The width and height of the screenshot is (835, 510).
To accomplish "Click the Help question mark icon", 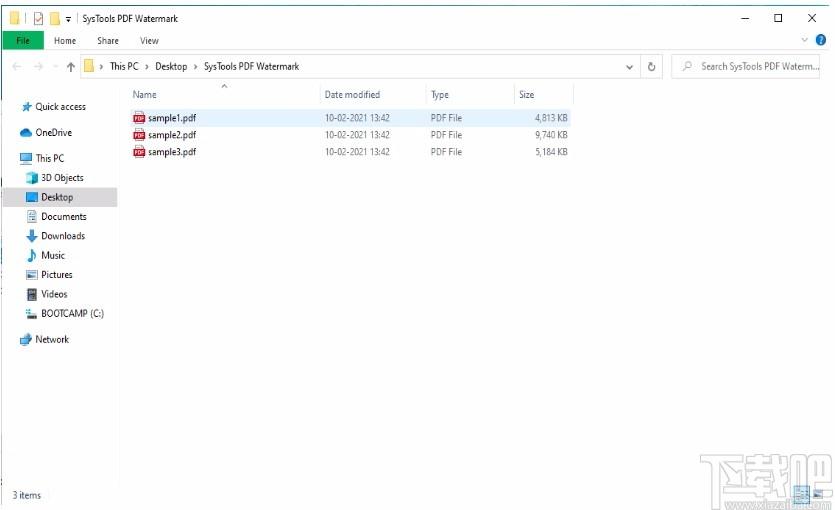I will [821, 40].
